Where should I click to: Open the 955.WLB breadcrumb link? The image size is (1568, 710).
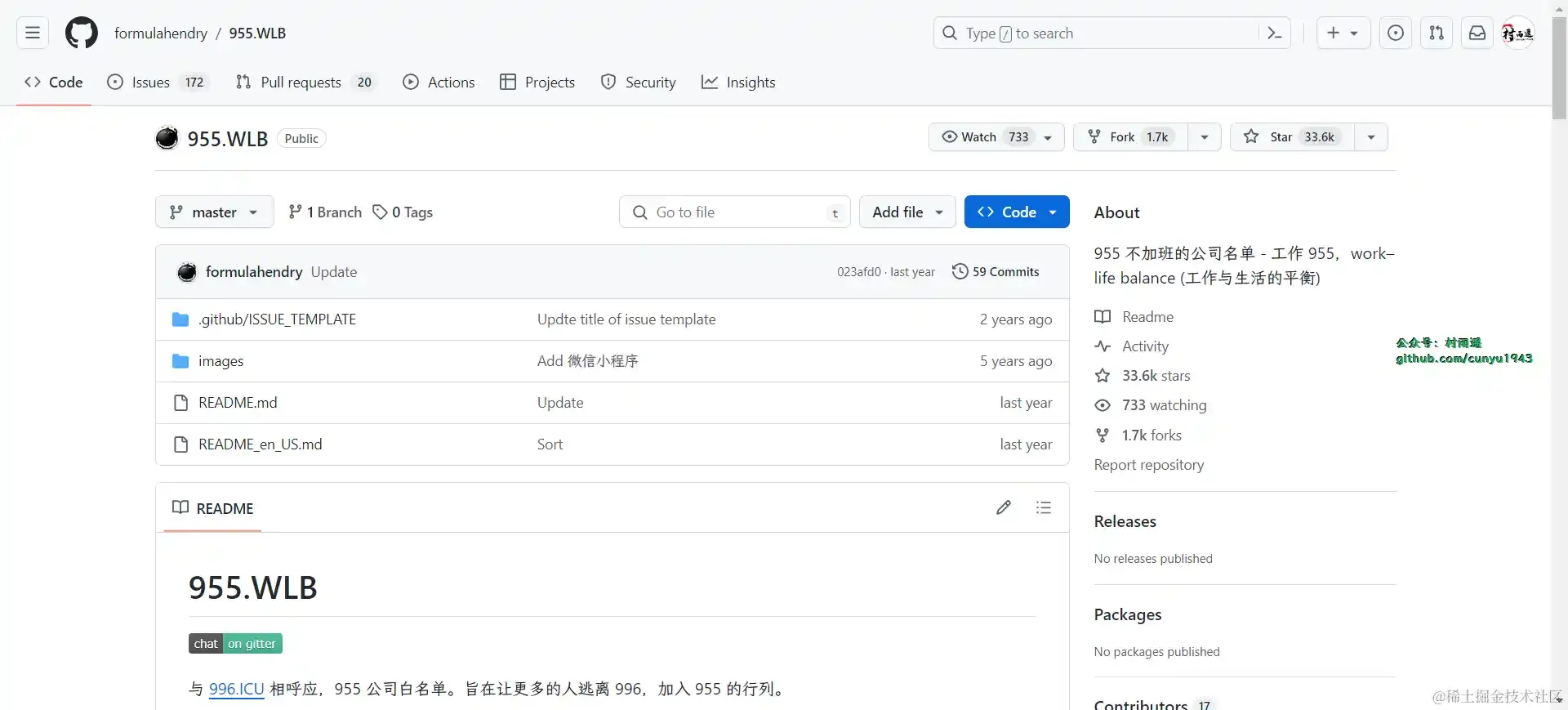tap(257, 33)
